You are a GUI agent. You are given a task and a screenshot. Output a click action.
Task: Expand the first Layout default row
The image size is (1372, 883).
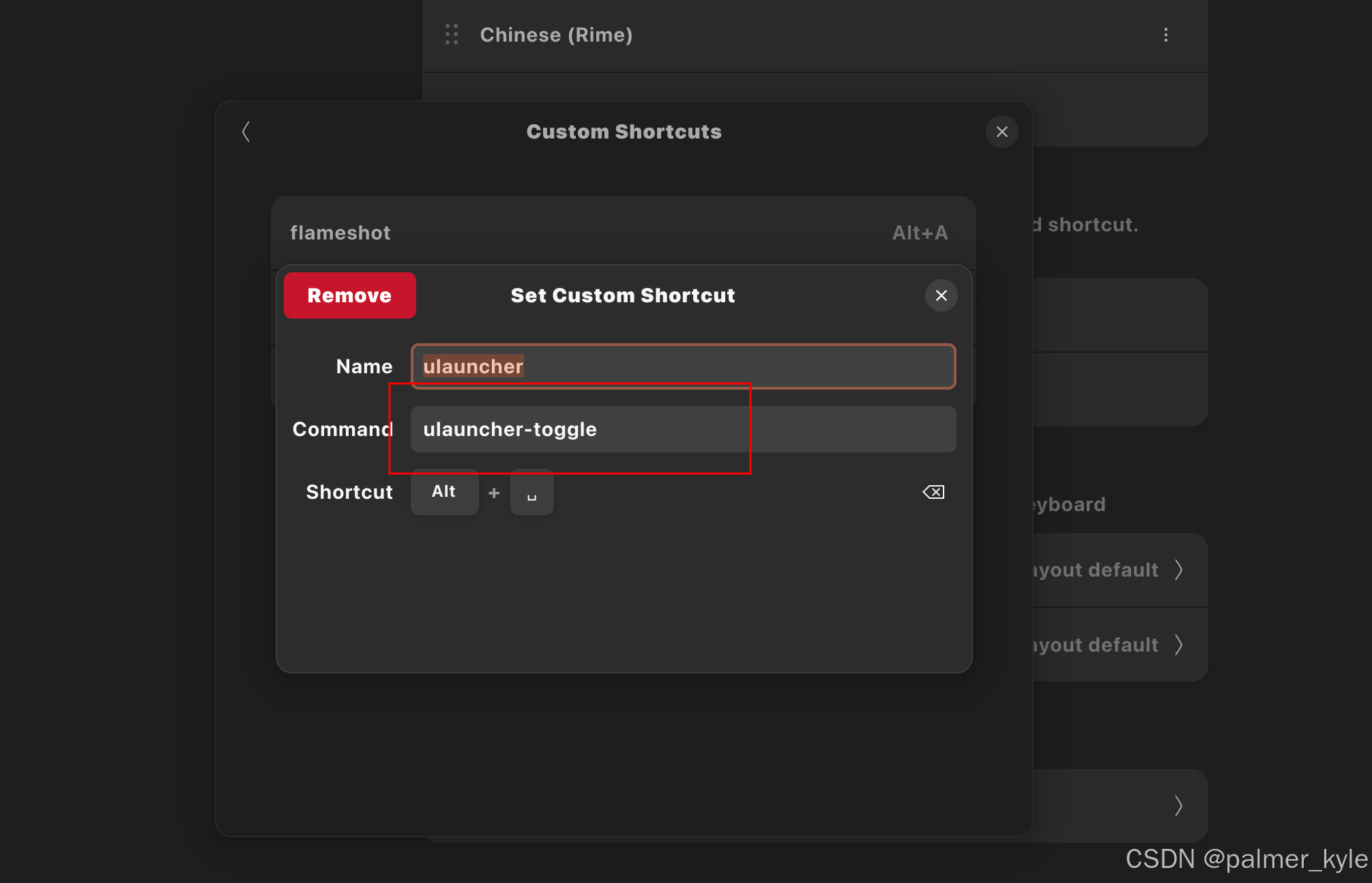1178,570
